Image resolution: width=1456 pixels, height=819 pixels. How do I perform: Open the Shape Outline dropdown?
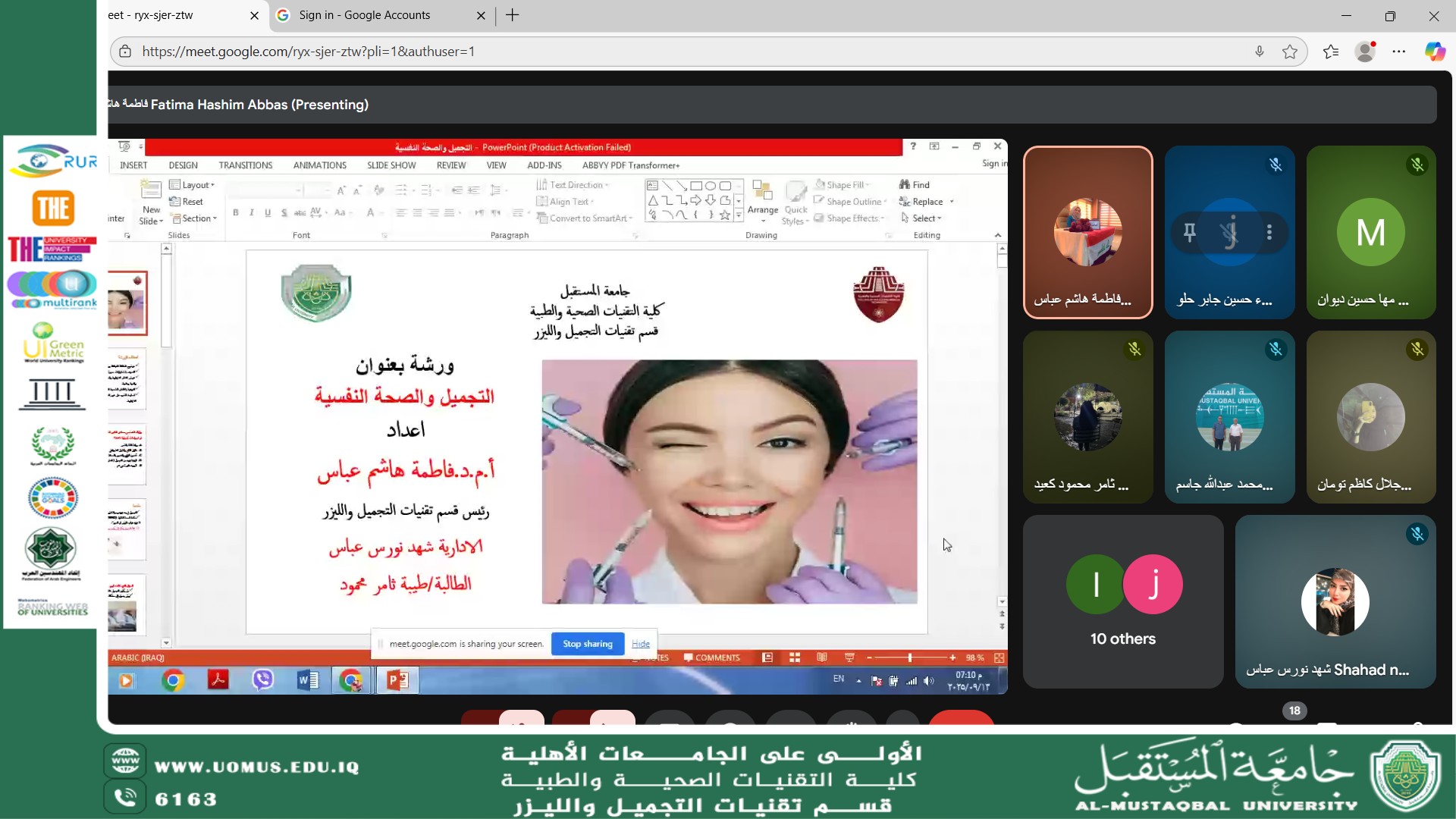[x=850, y=202]
